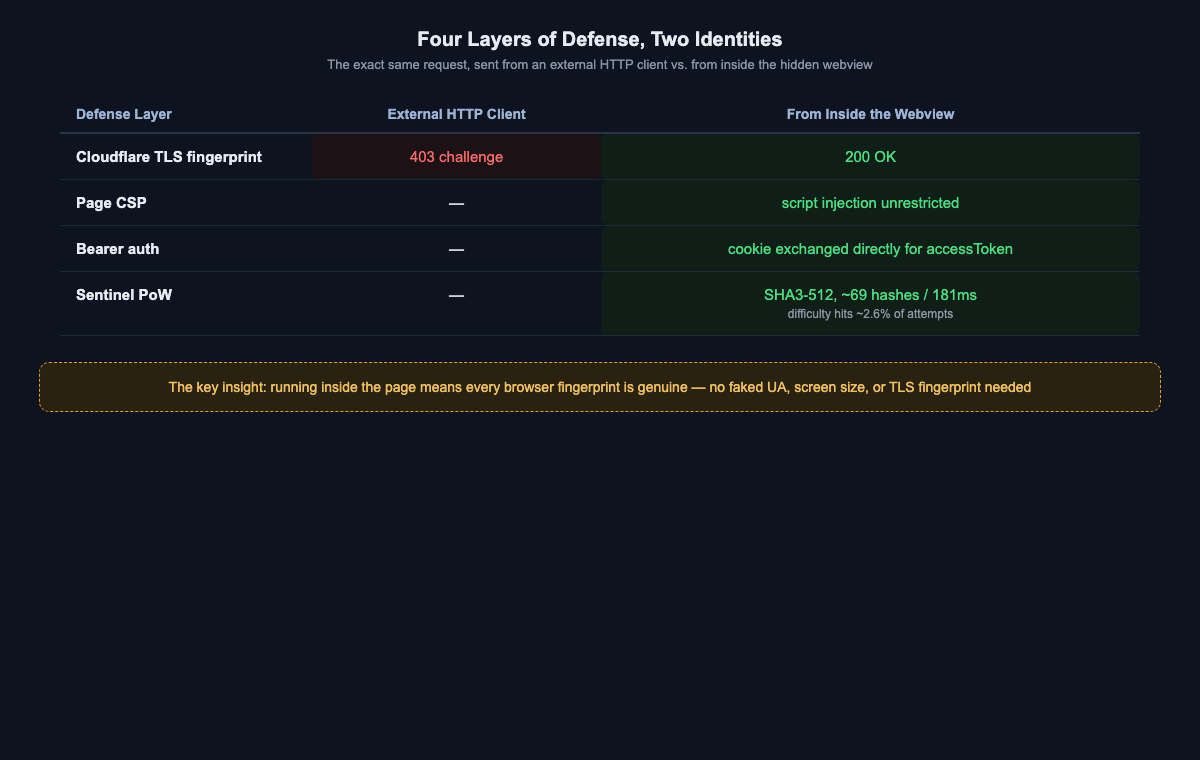Select the 'From Inside the Webview' column header
This screenshot has height=760, width=1200.
click(x=870, y=114)
